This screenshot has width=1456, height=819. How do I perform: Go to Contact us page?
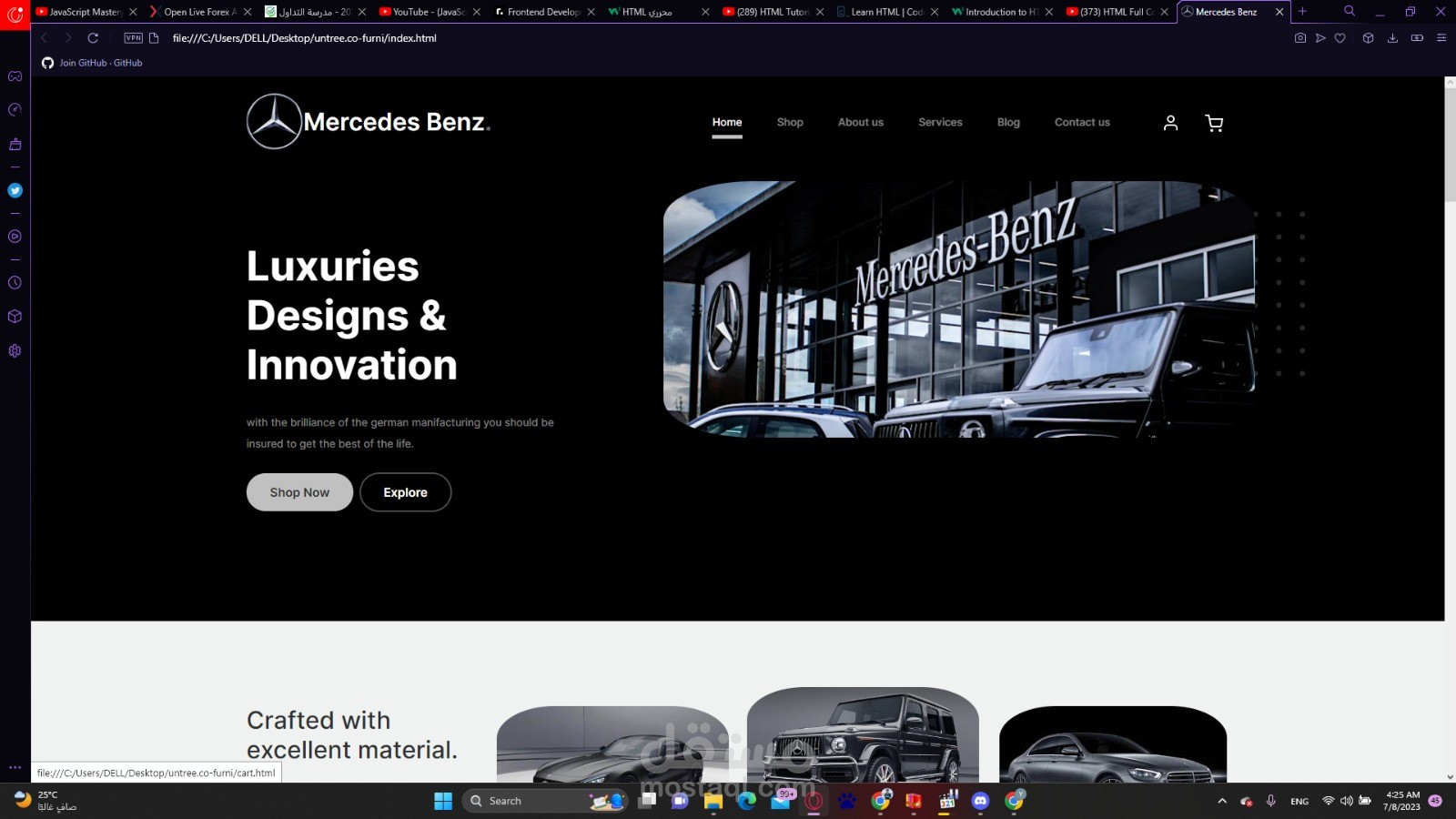point(1082,122)
